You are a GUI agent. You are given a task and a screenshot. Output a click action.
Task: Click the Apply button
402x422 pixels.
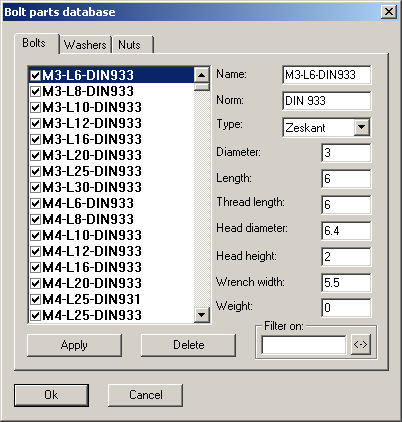pos(74,345)
